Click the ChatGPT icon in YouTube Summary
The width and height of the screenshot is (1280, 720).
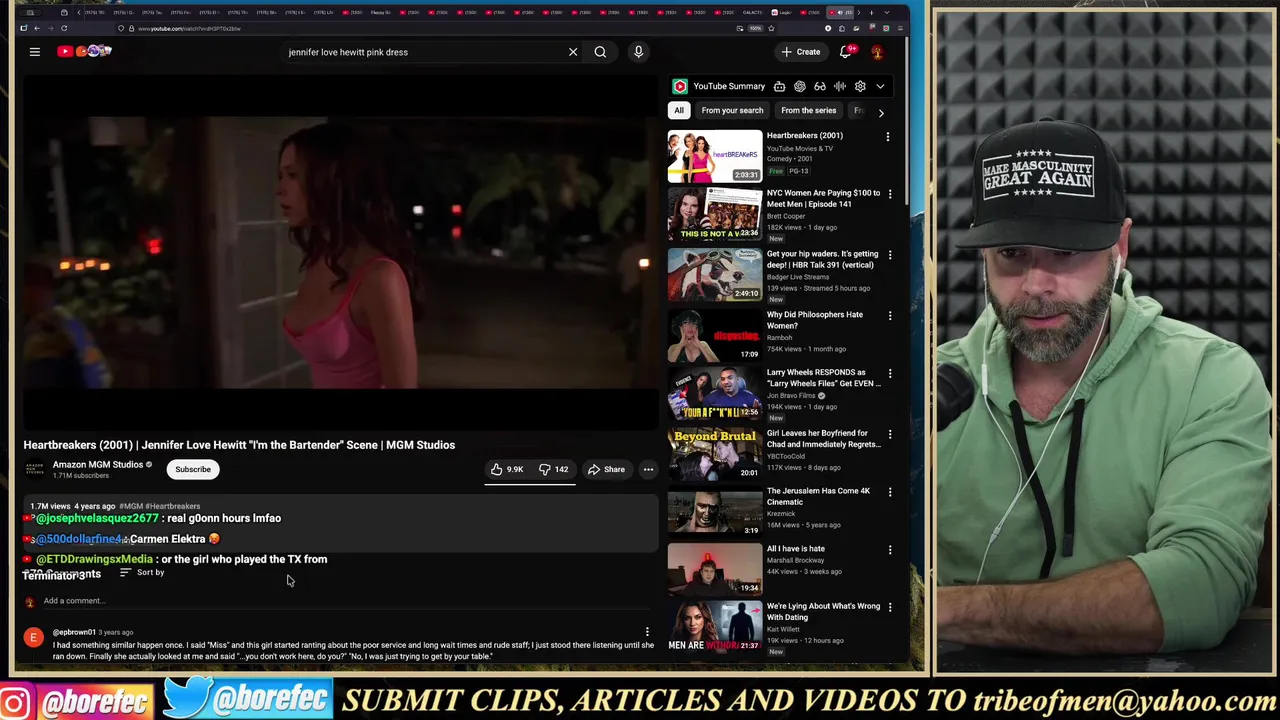click(x=800, y=86)
